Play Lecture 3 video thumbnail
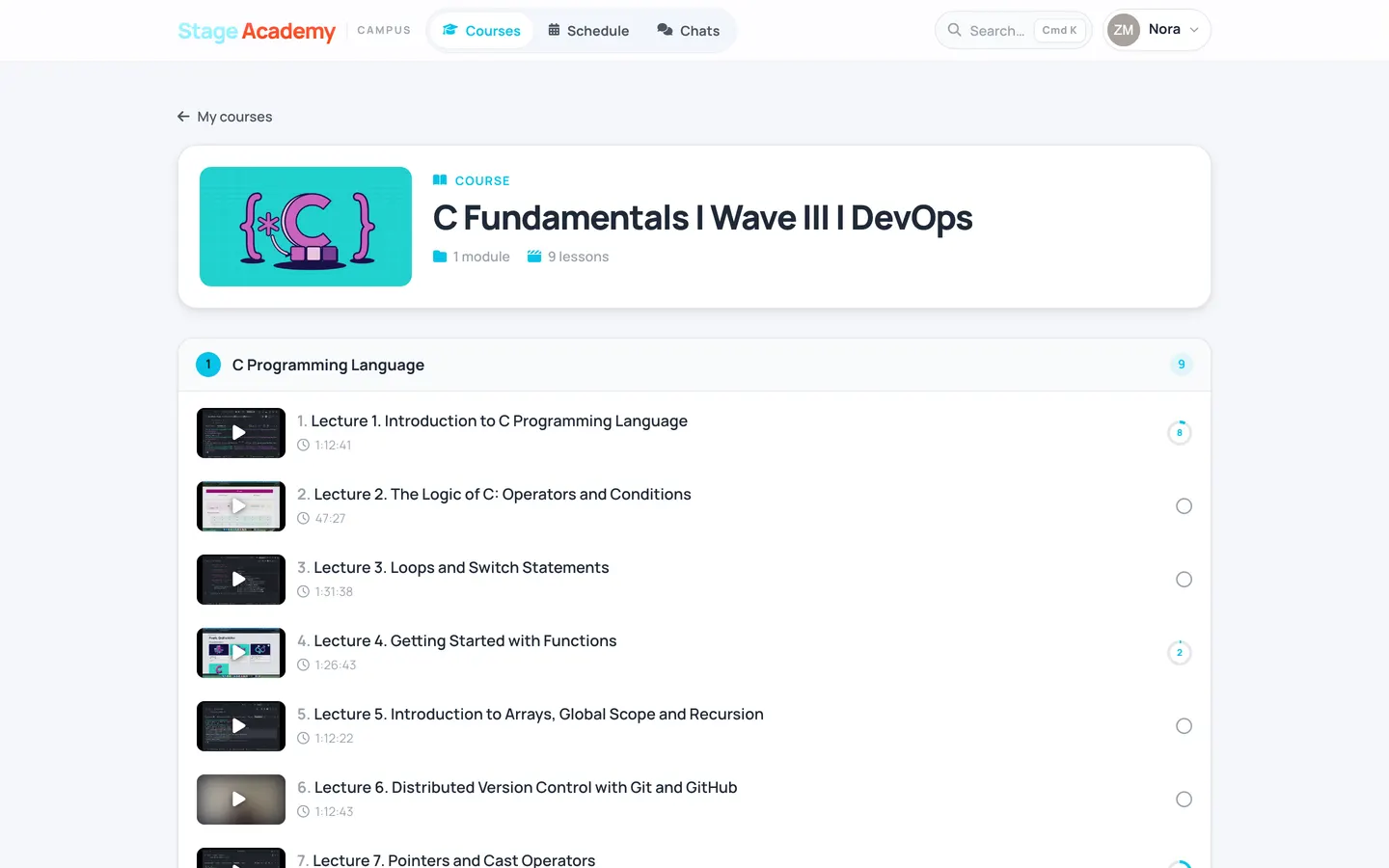Screen dimensions: 1389x868 pyautogui.click(x=241, y=580)
